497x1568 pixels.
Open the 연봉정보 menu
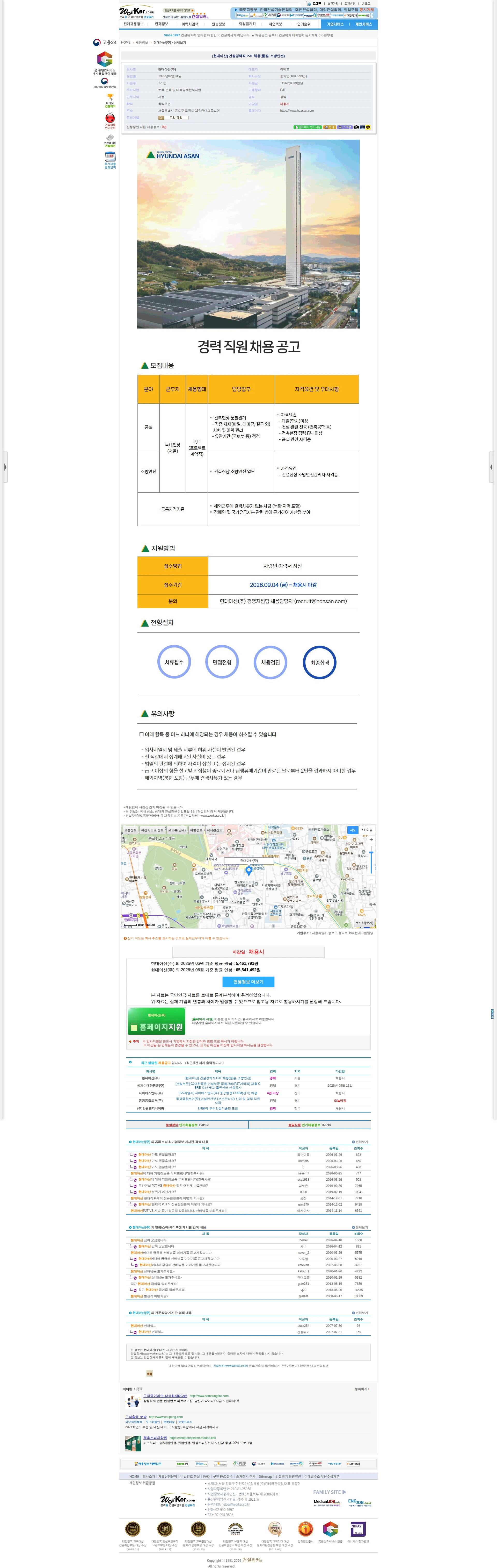point(218,24)
